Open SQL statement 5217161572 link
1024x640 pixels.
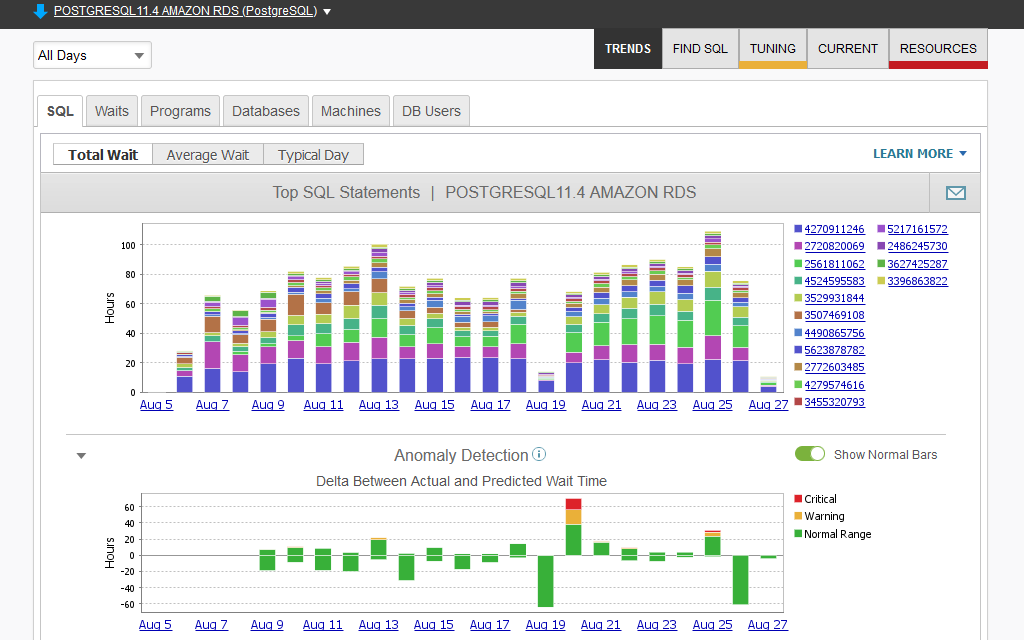tap(917, 229)
